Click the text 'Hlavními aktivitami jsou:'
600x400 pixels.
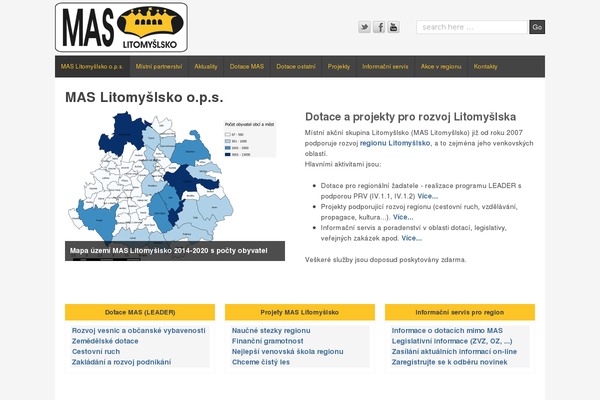pyautogui.click(x=343, y=165)
